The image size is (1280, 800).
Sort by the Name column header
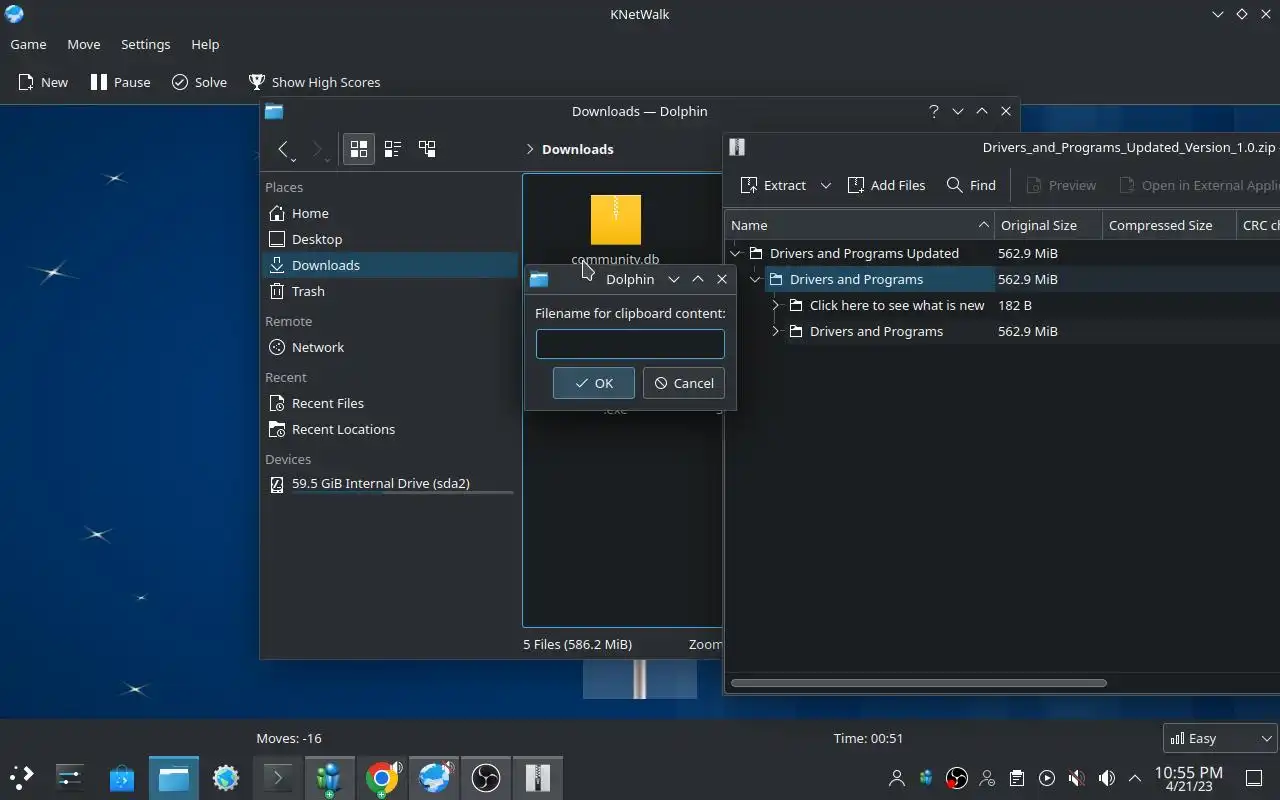pos(859,225)
